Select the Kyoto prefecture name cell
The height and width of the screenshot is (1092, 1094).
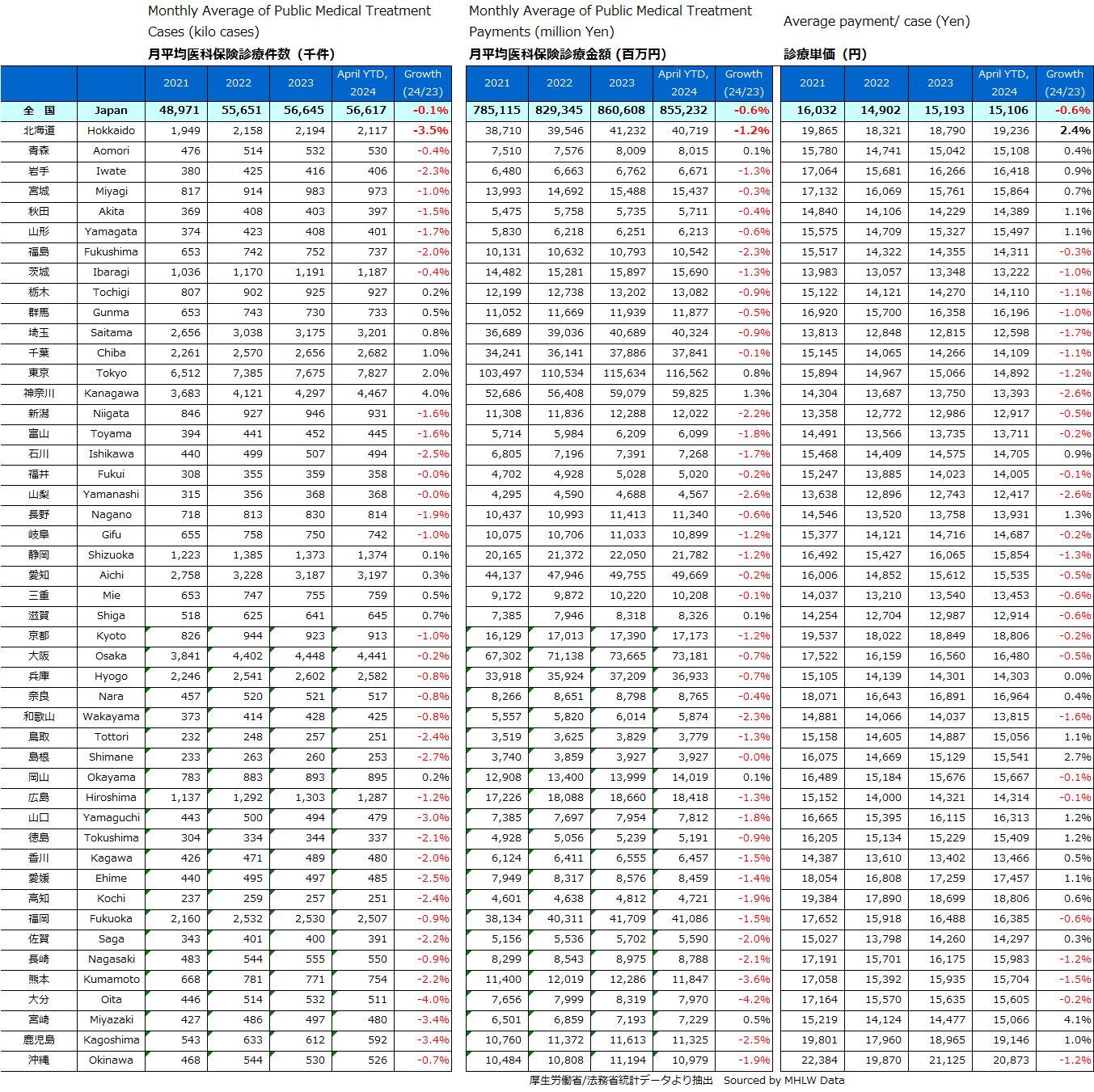tap(111, 636)
